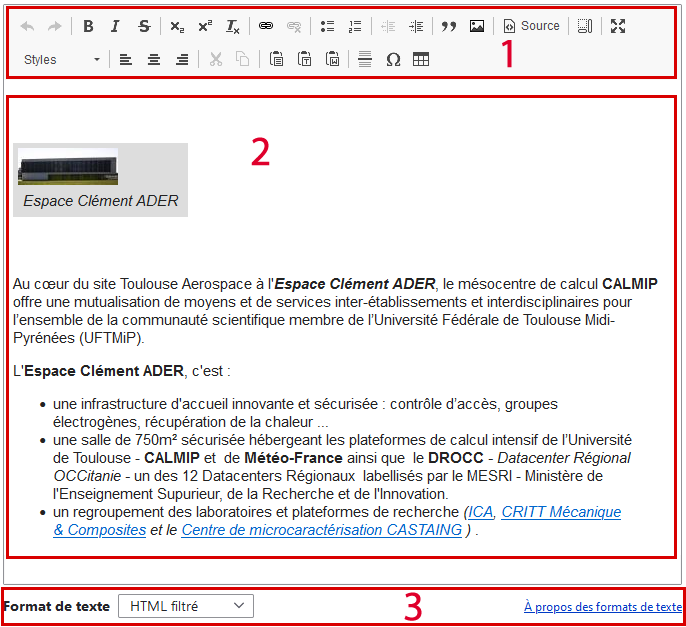Toggle bold formatting
Viewport: 686px width, 627px height.
click(88, 26)
